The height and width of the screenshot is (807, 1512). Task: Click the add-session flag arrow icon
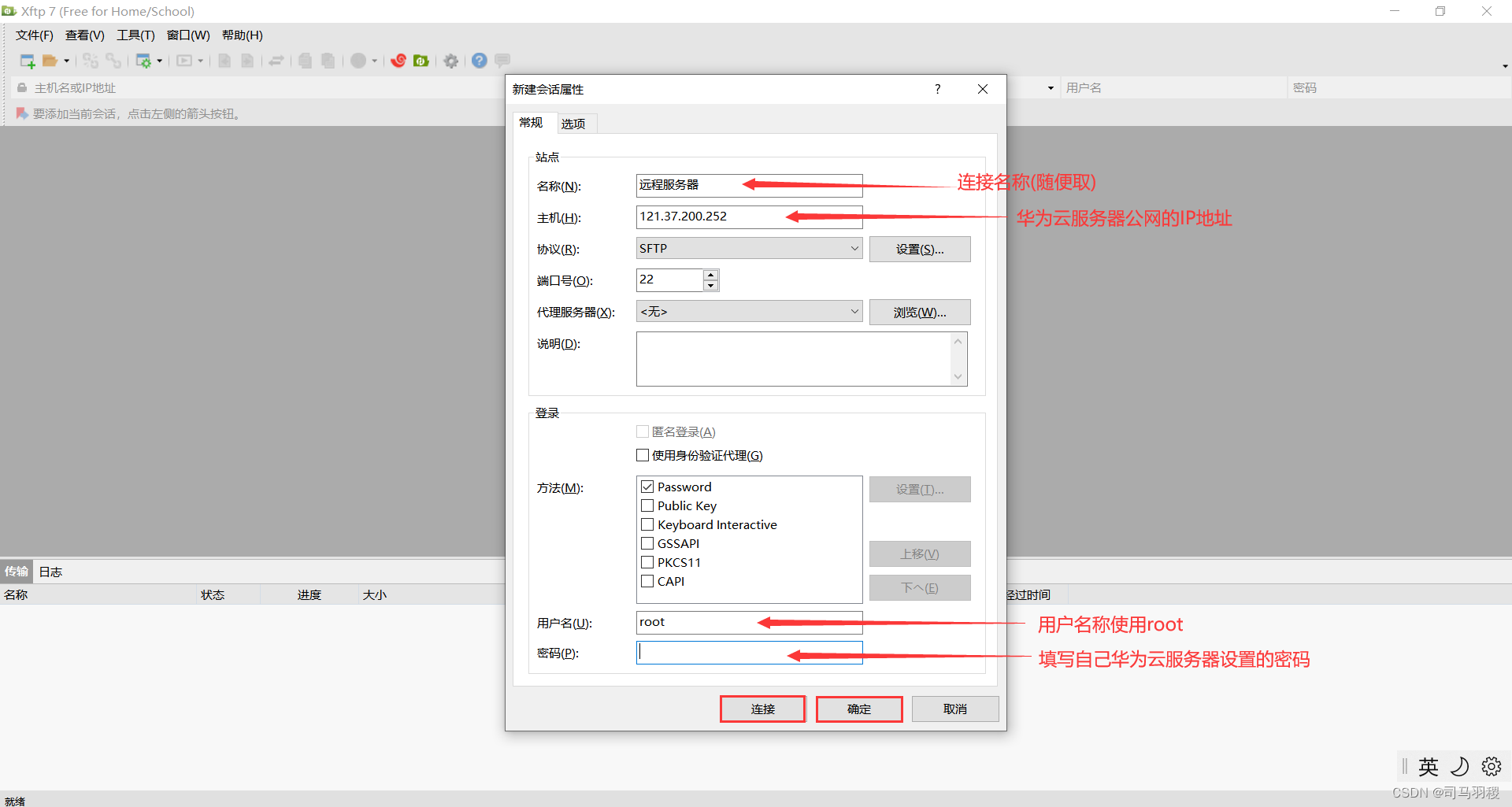22,114
